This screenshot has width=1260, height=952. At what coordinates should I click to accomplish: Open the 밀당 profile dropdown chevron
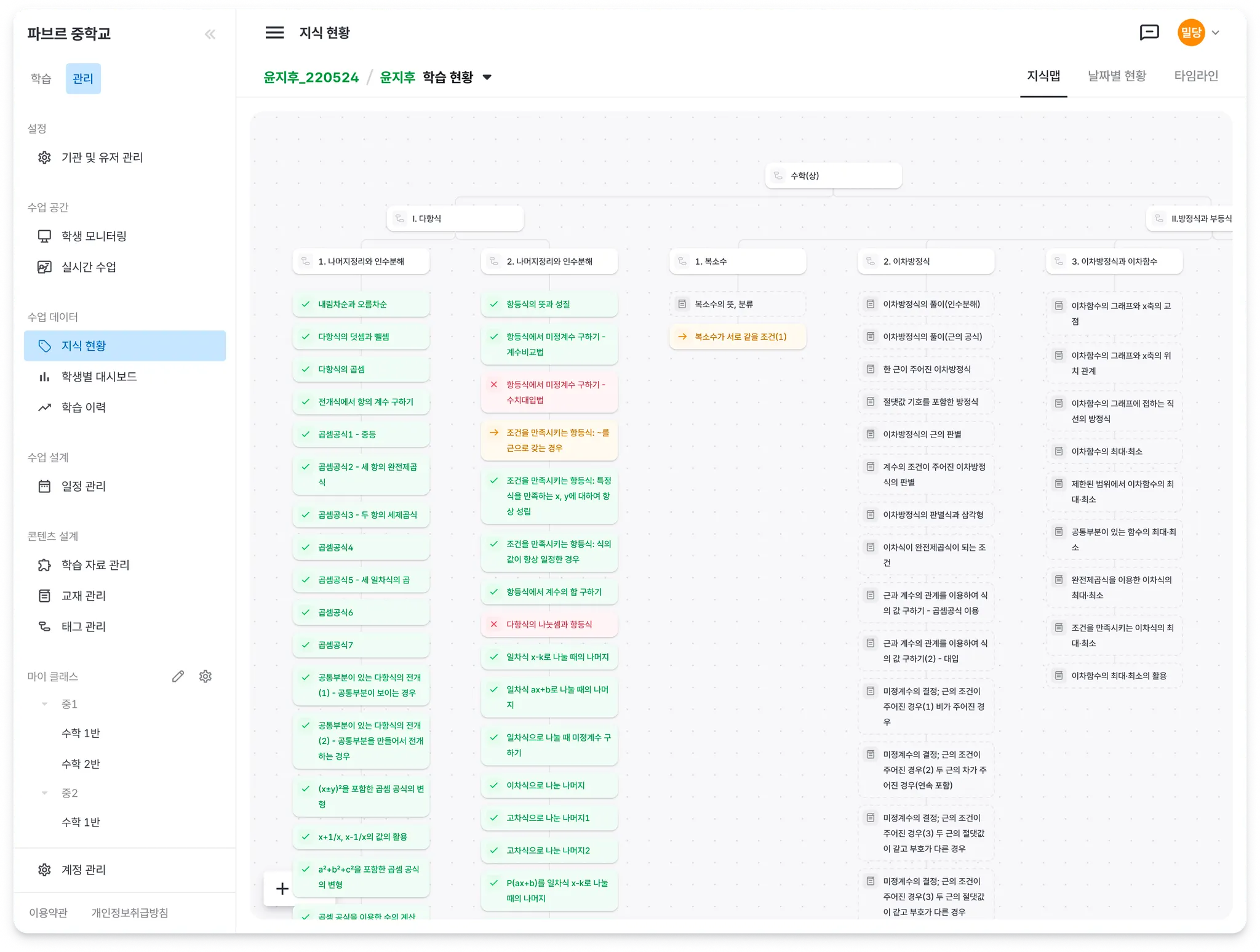[x=1216, y=33]
